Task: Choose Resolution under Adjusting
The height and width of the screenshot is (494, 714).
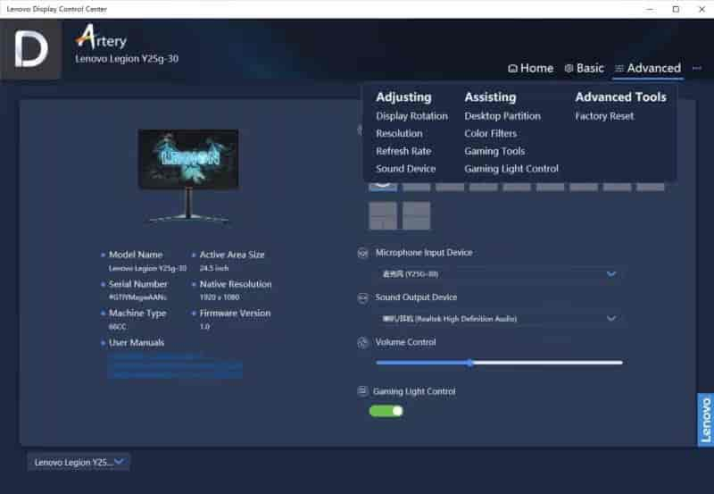Action: 399,133
